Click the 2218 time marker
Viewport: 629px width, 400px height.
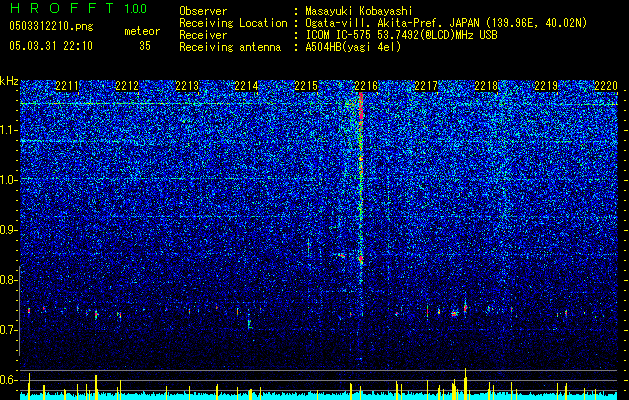click(486, 86)
